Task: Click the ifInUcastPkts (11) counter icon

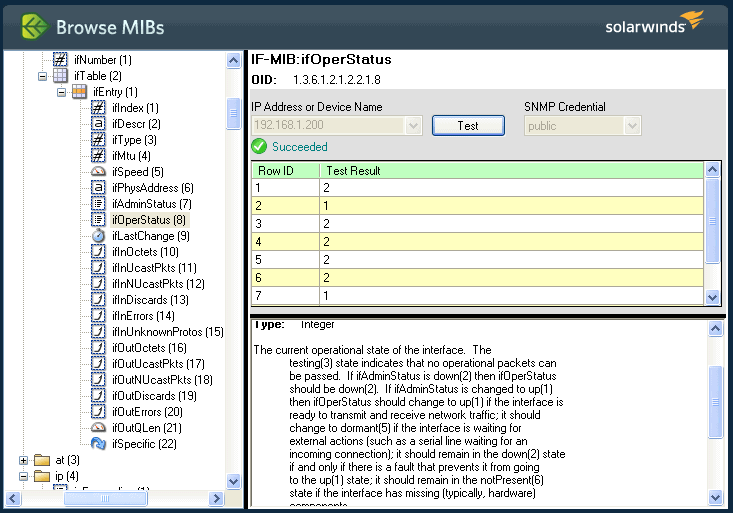Action: point(98,267)
